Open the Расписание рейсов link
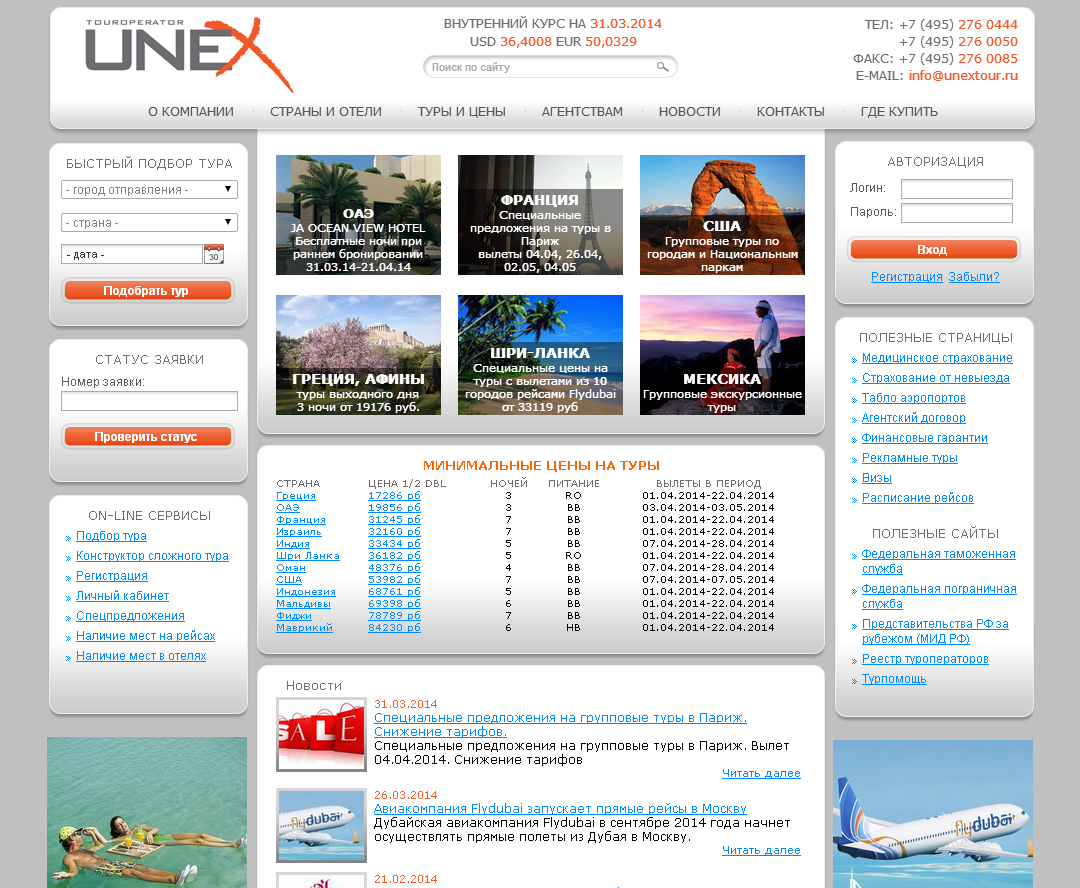 [x=917, y=497]
